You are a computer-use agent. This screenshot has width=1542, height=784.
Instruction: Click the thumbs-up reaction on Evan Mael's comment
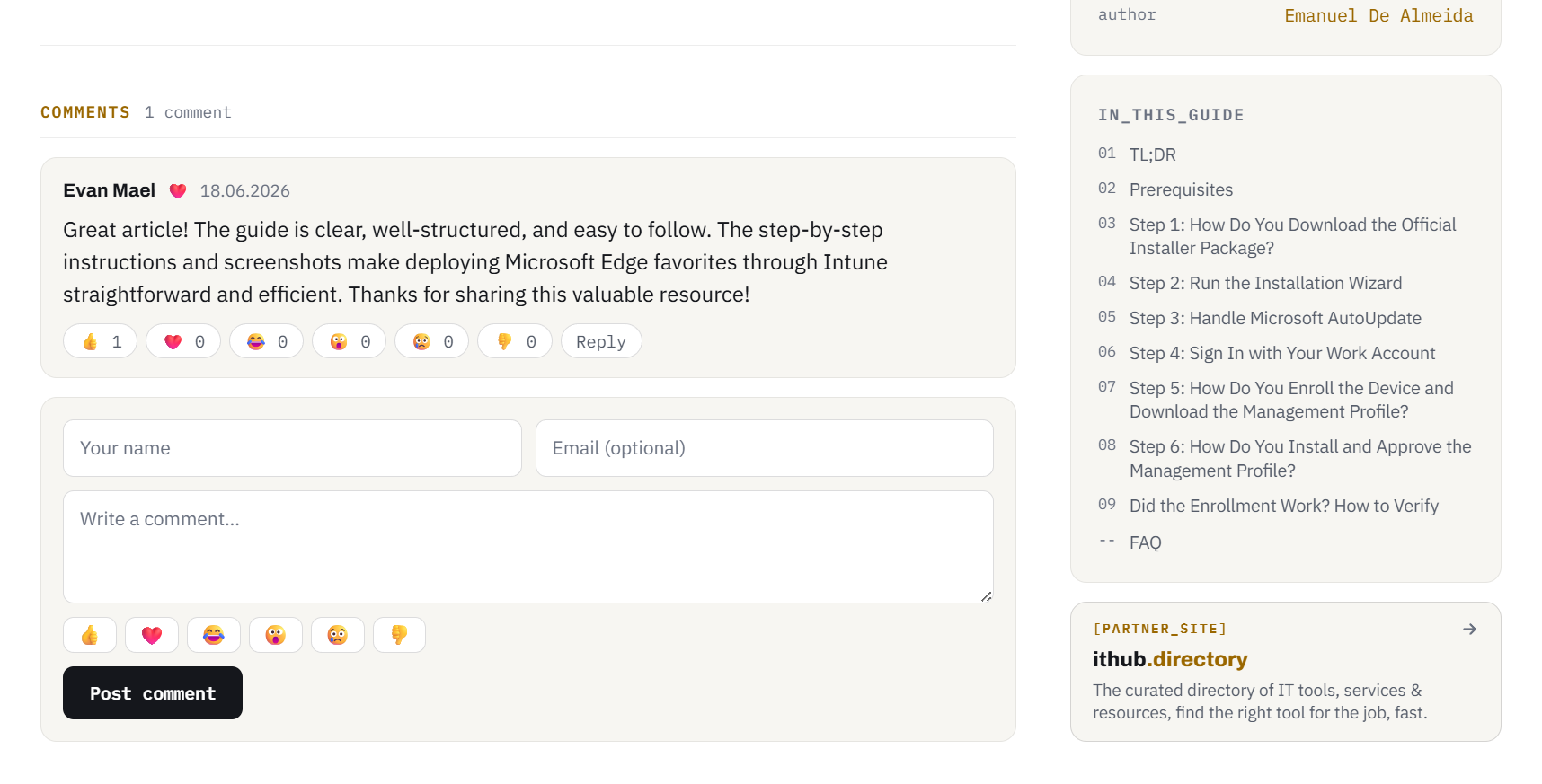101,341
